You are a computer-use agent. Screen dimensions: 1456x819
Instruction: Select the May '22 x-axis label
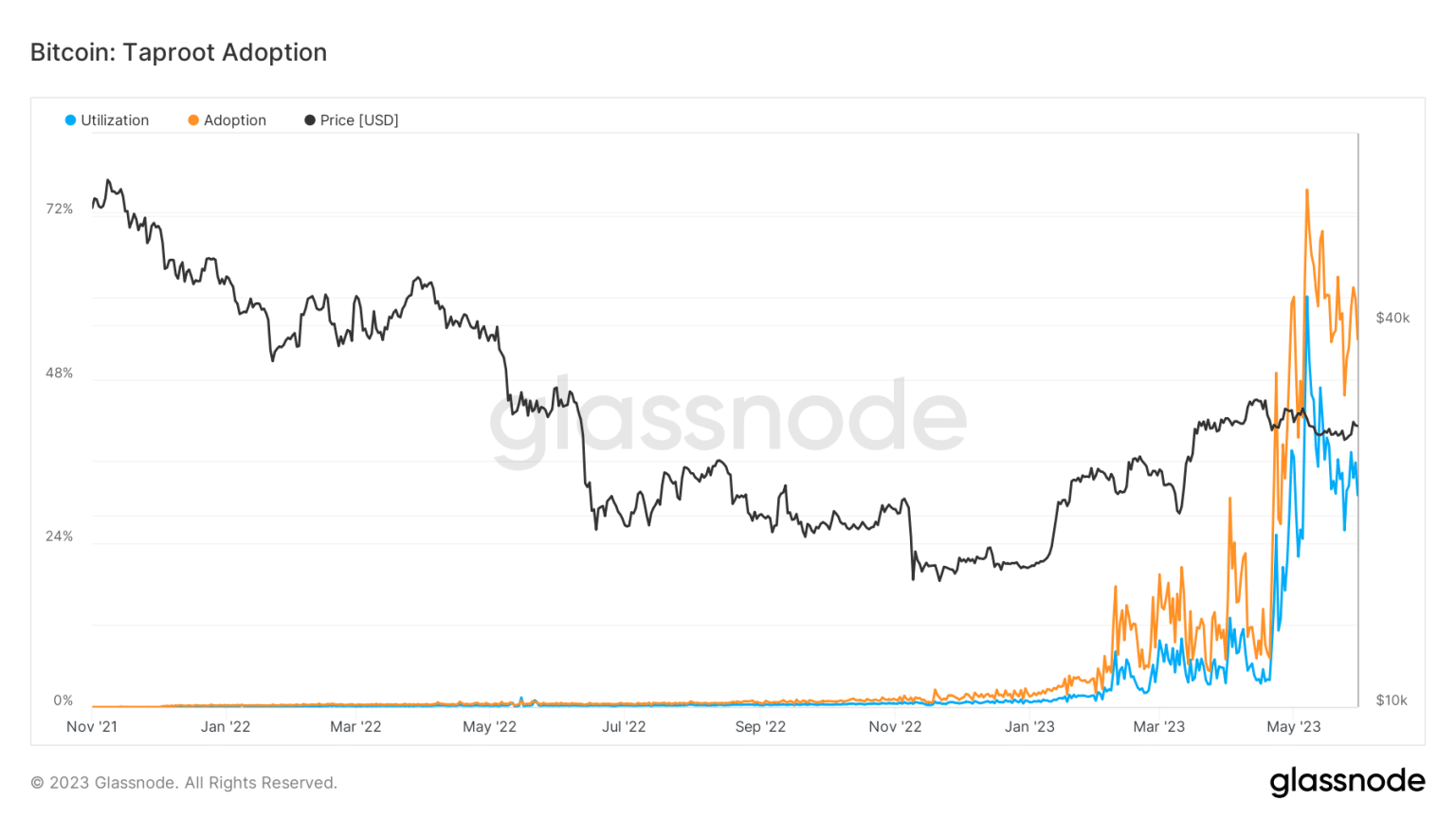(489, 727)
